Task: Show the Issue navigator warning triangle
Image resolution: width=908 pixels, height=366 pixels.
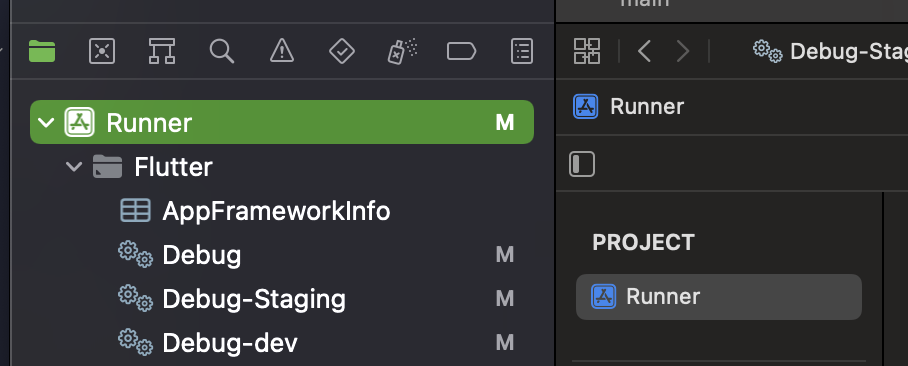Action: pos(282,52)
